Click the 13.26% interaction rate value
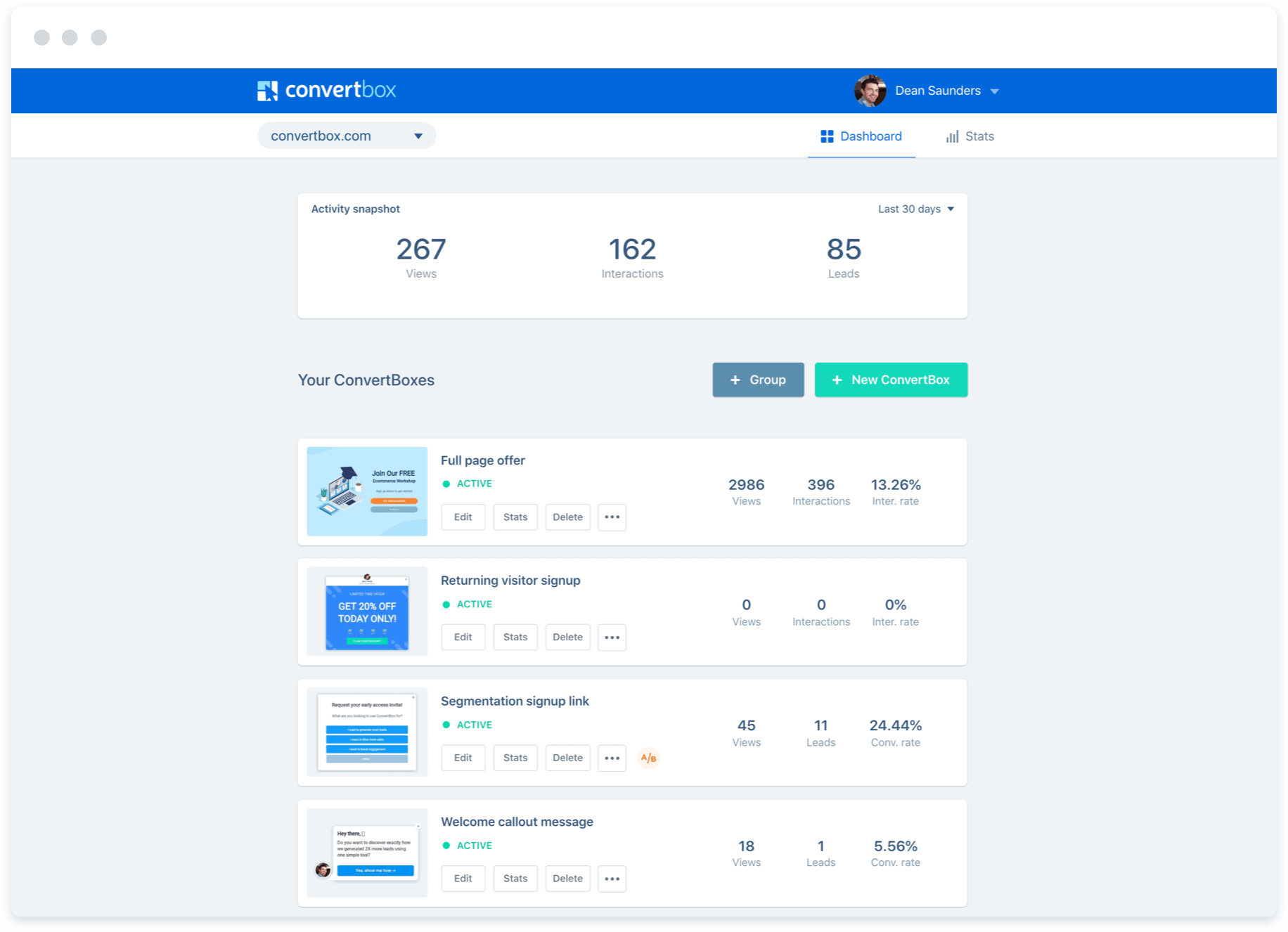The height and width of the screenshot is (932, 1288). click(x=896, y=485)
